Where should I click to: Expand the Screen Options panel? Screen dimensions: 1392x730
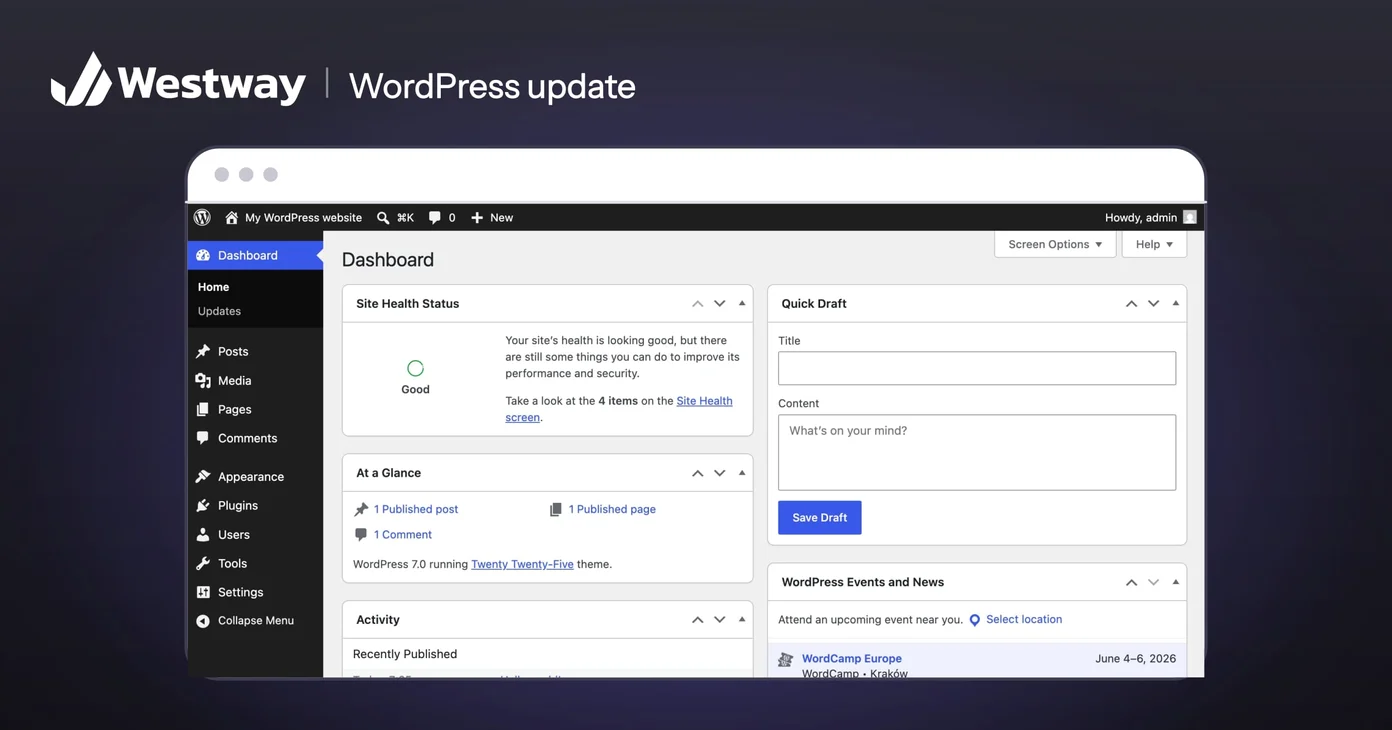[x=1055, y=244]
